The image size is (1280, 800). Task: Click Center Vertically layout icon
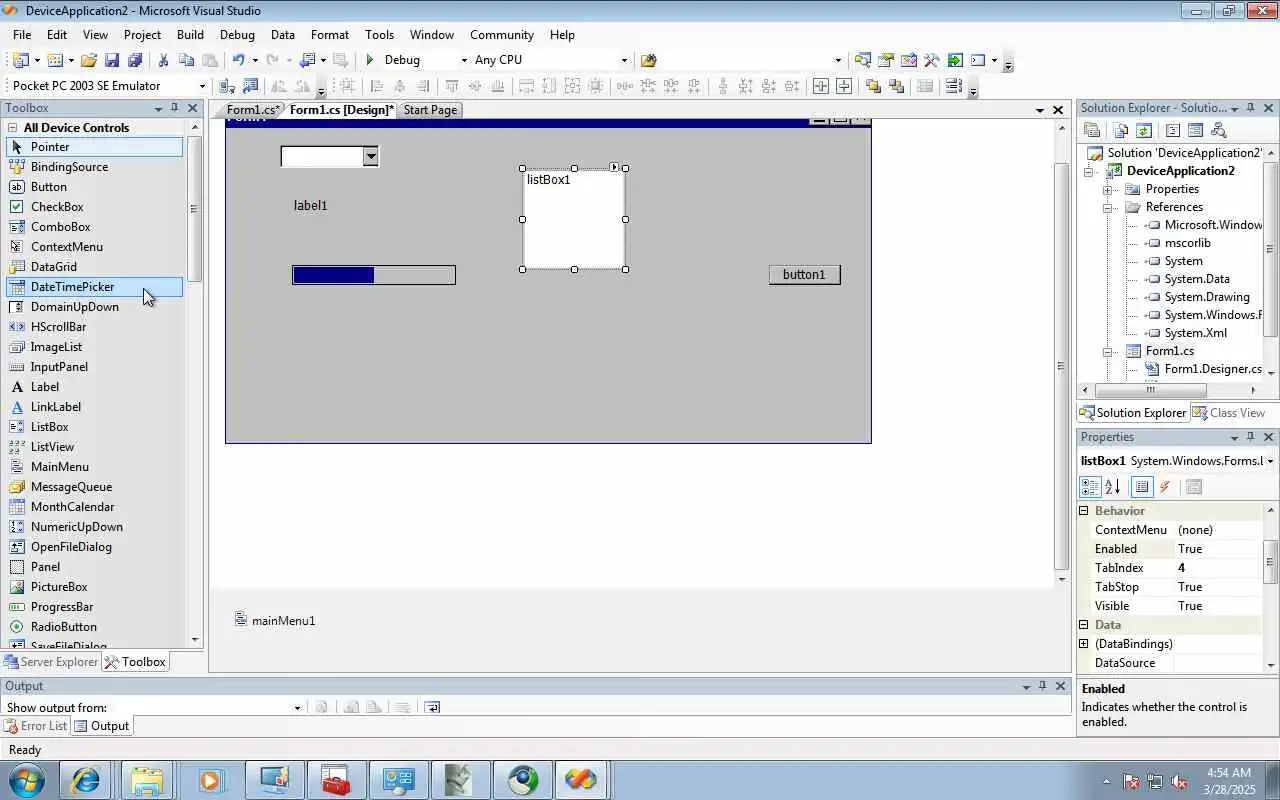[x=844, y=86]
